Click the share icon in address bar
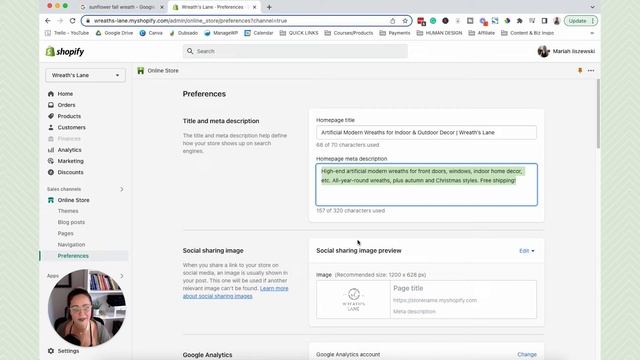 point(392,21)
